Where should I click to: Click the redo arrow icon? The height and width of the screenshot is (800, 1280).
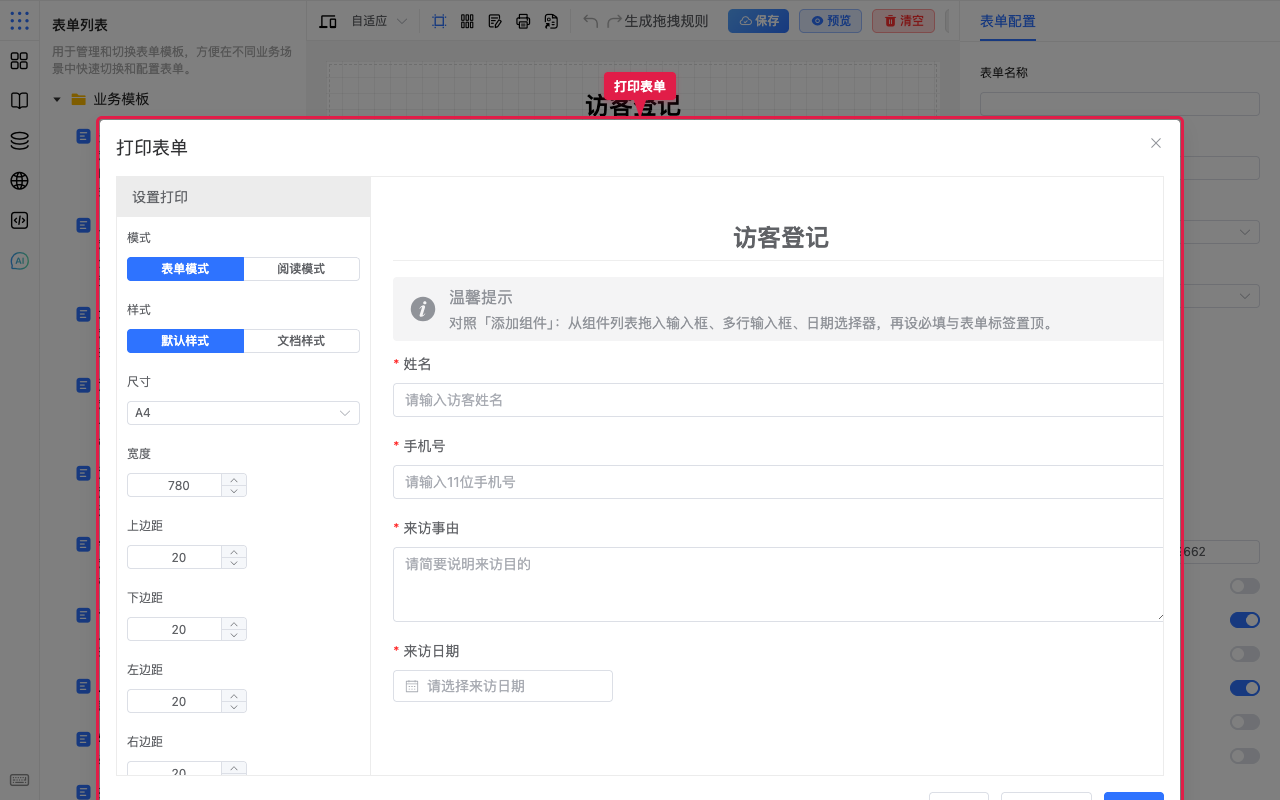pos(615,21)
